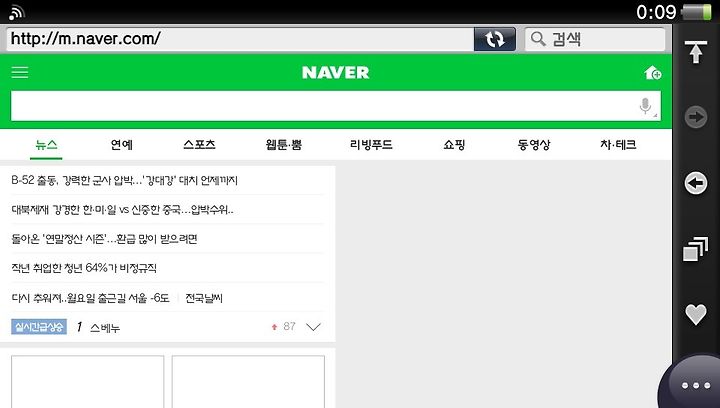Go back with the left arrow icon
This screenshot has height=408, width=720.
click(x=696, y=183)
